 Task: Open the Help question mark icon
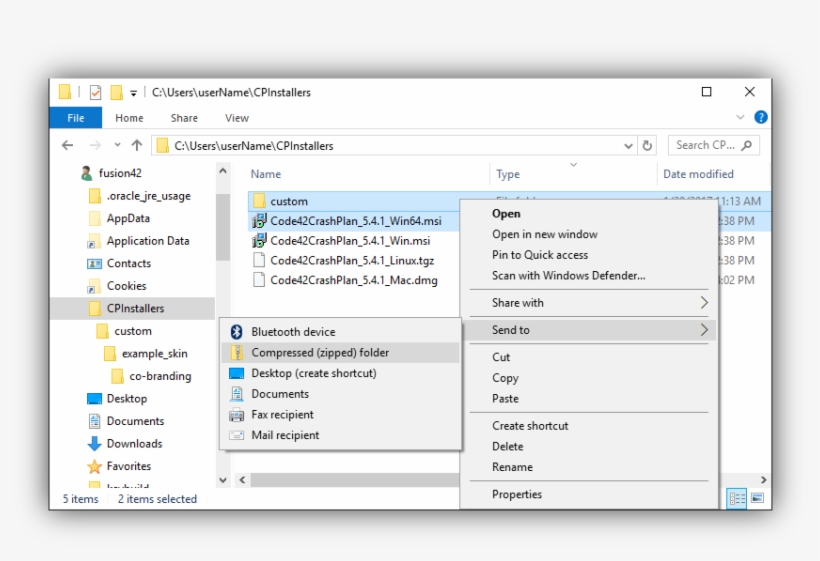(x=760, y=117)
